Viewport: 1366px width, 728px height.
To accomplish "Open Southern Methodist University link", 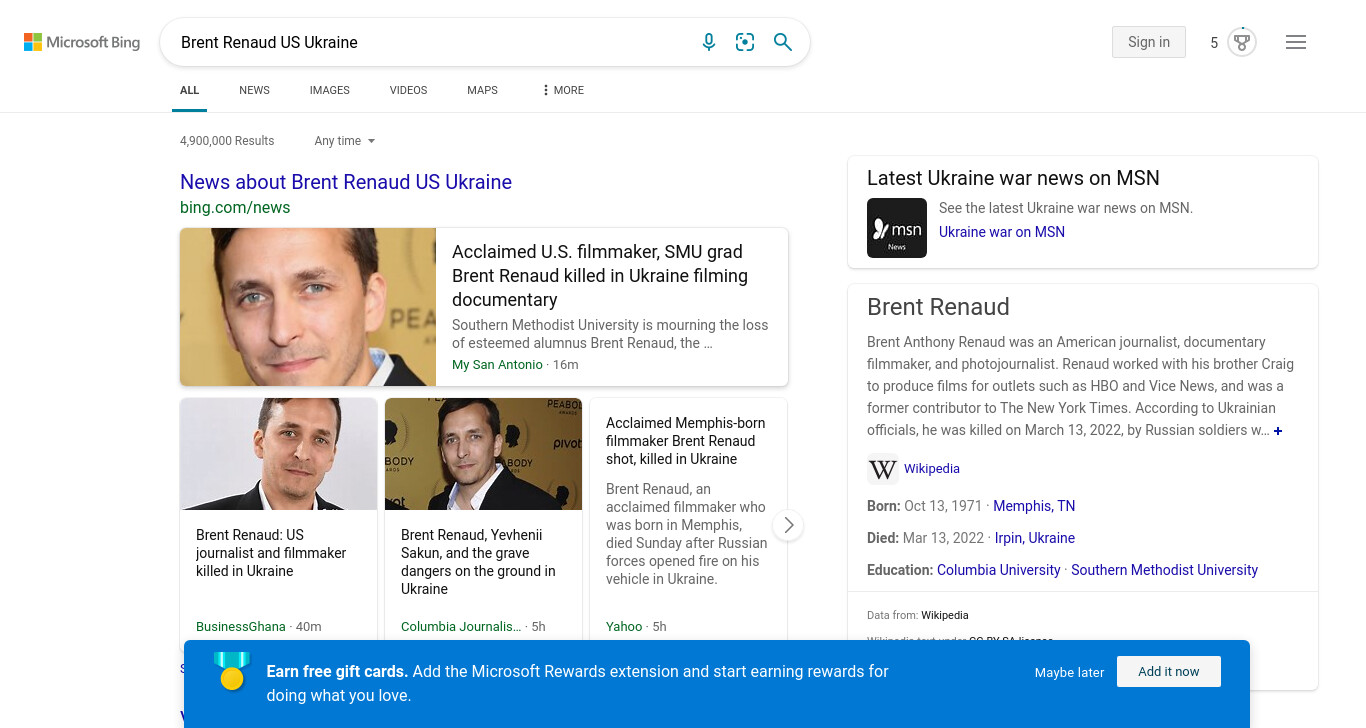I will point(1164,570).
